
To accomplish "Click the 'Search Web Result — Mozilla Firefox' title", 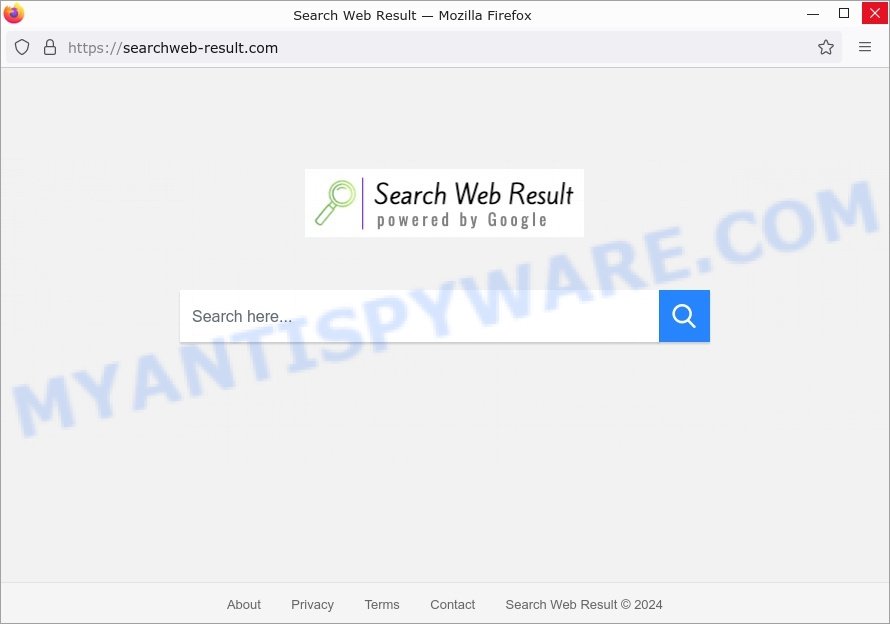I will pyautogui.click(x=412, y=15).
